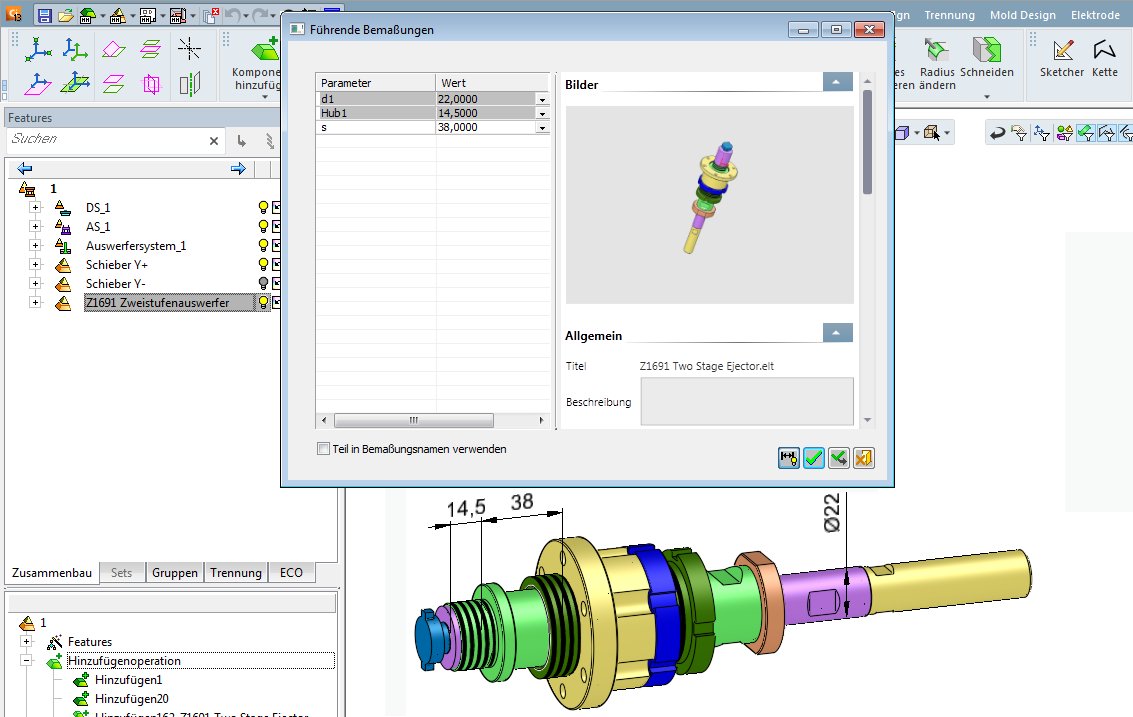Image resolution: width=1133 pixels, height=717 pixels.
Task: Collapse the Bilder section
Action: [837, 82]
